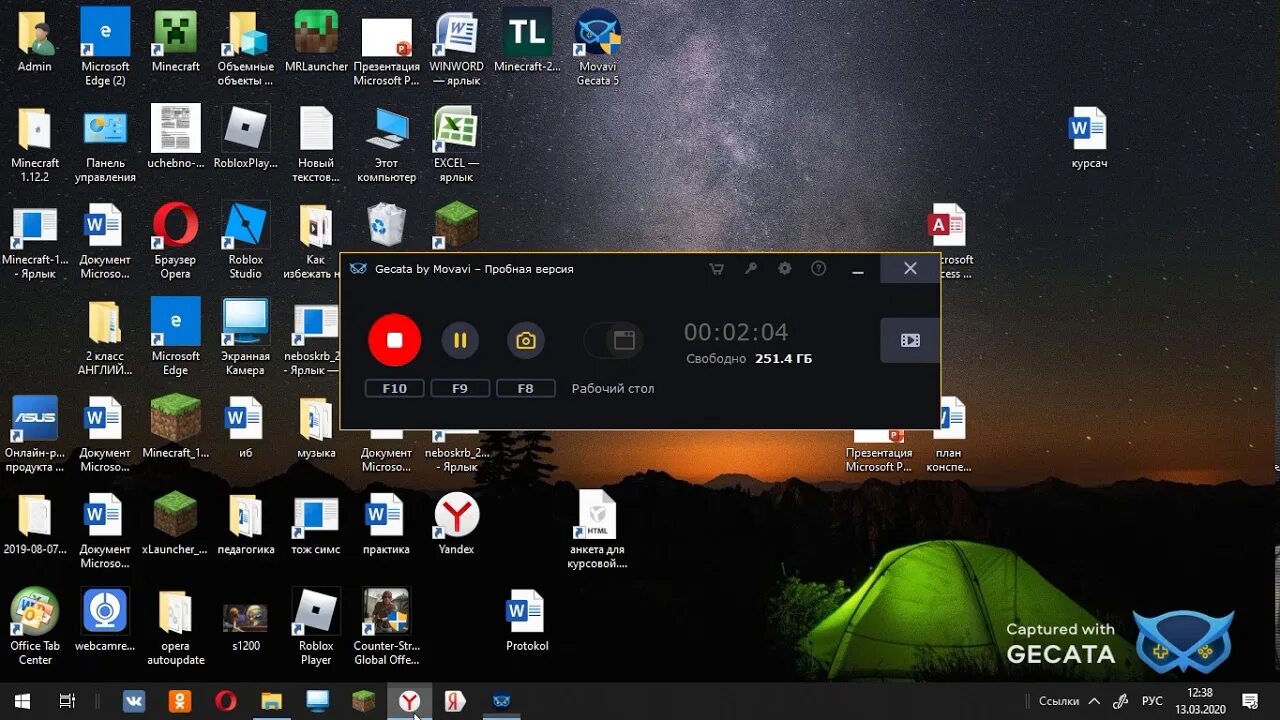Image resolution: width=1280 pixels, height=720 pixels.
Task: Select the EXCEL shortcut icon
Action: pyautogui.click(x=456, y=144)
